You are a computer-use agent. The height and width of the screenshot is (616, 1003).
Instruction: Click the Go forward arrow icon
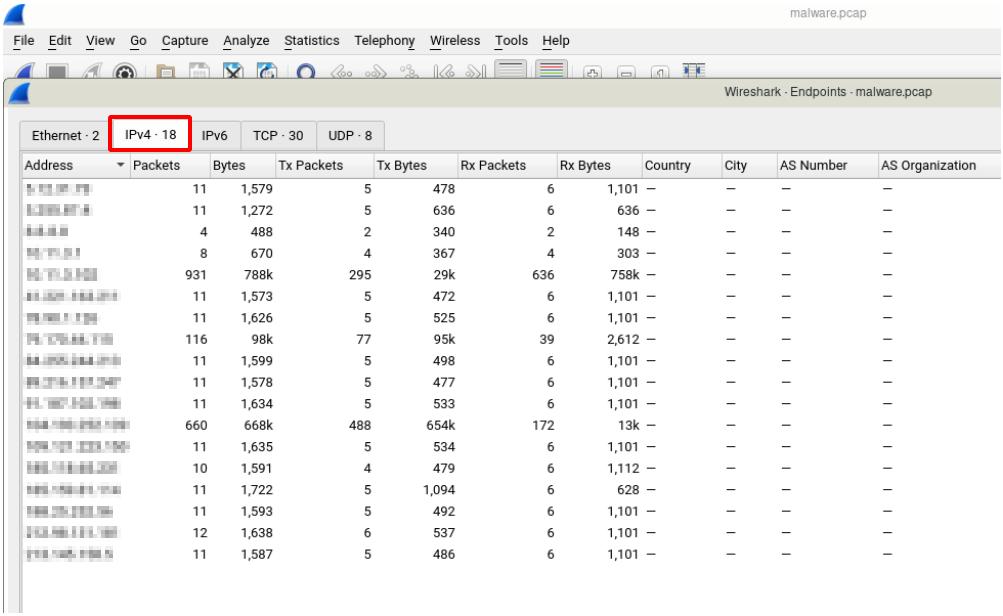pos(375,72)
